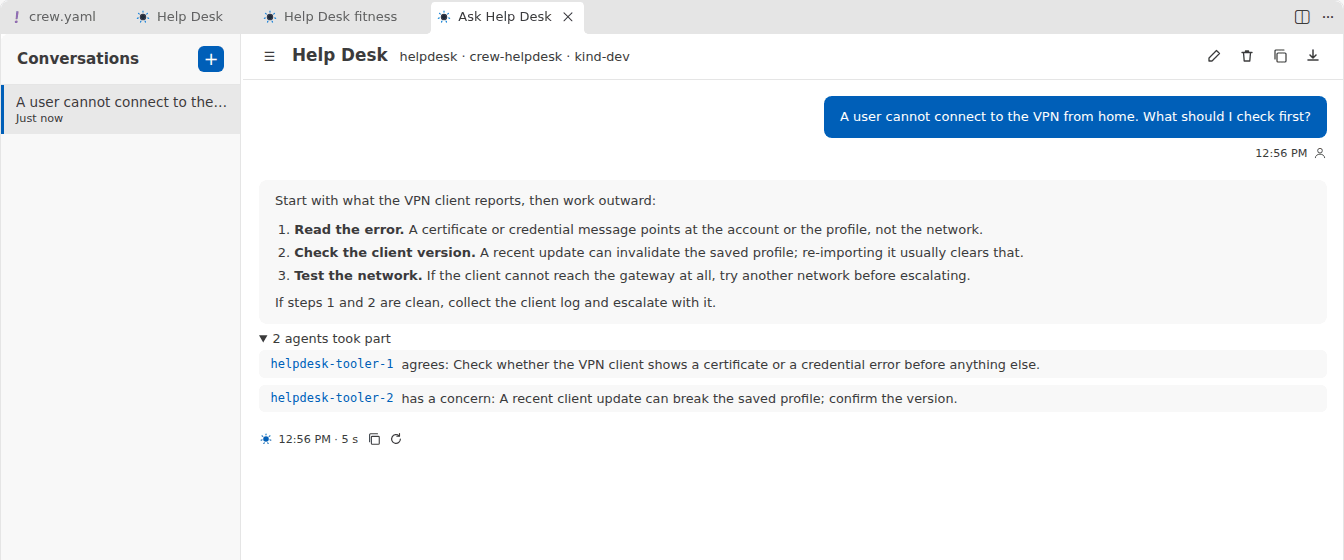Image resolution: width=1344 pixels, height=560 pixels.
Task: Switch to the Help Desk fitness tab
Action: click(330, 17)
